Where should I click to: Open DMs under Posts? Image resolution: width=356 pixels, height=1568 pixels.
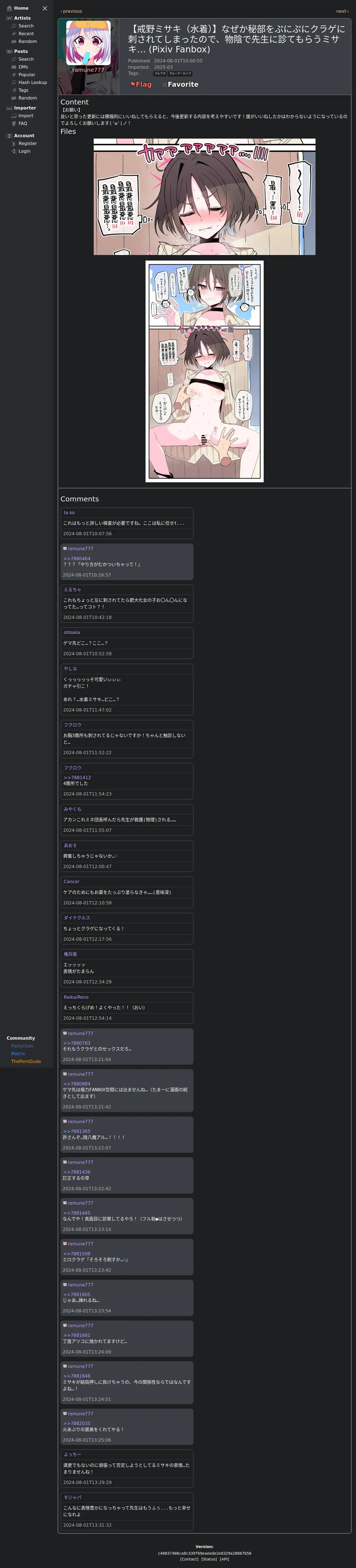coord(23,67)
